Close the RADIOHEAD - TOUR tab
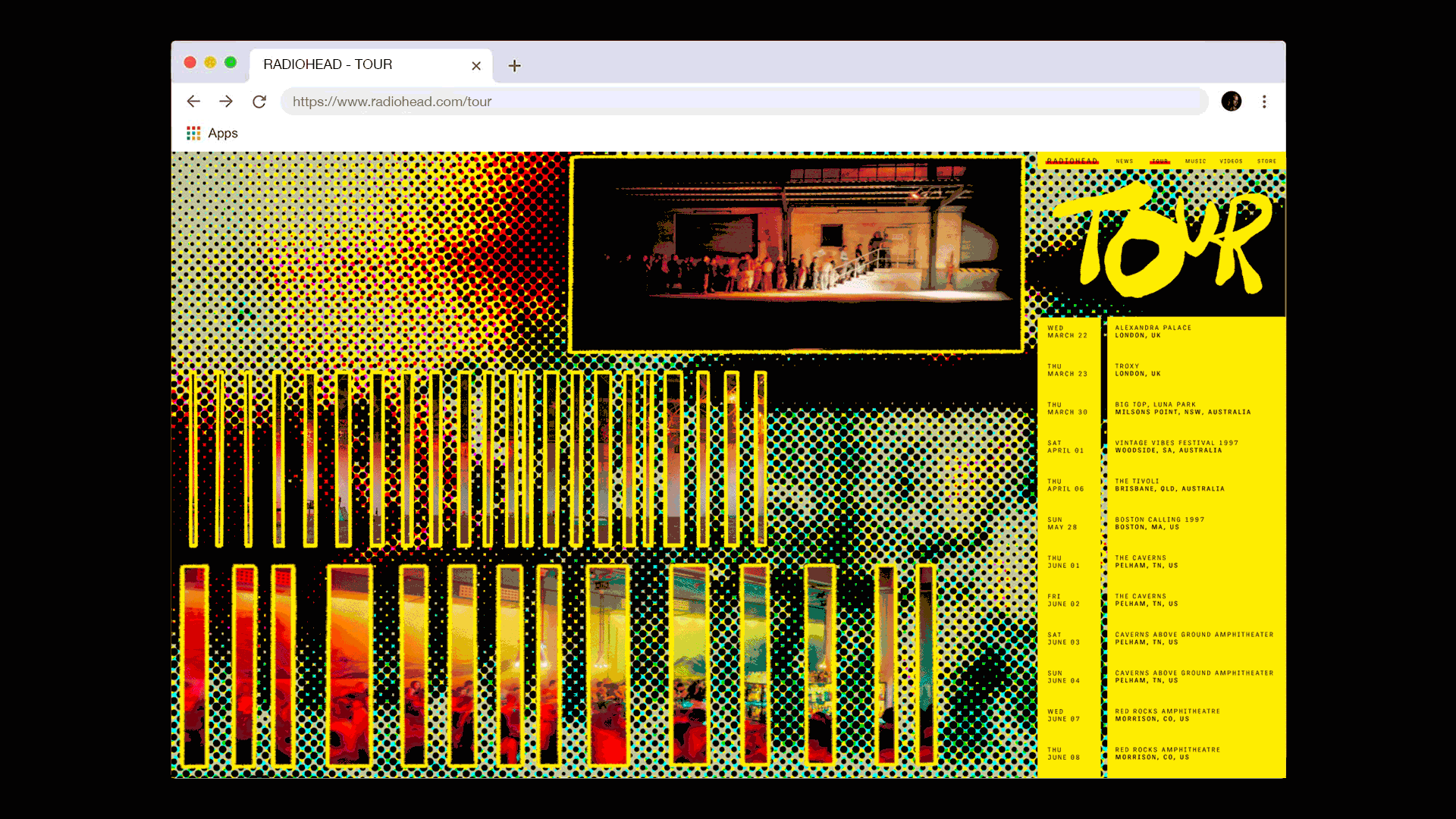1456x819 pixels. point(476,66)
